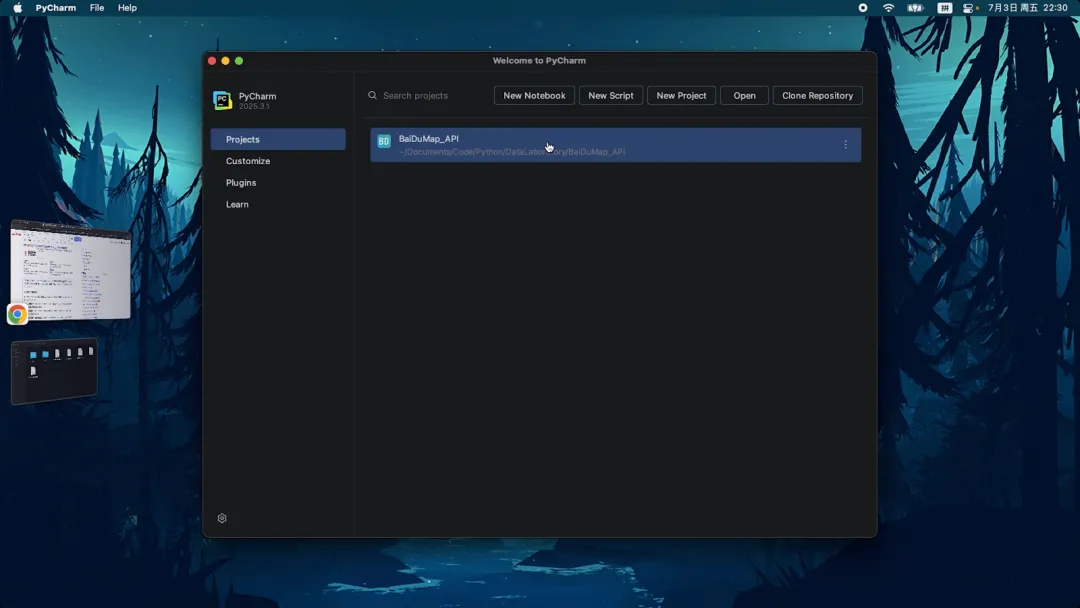This screenshot has height=608, width=1080.
Task: Open the File menu
Action: click(96, 8)
